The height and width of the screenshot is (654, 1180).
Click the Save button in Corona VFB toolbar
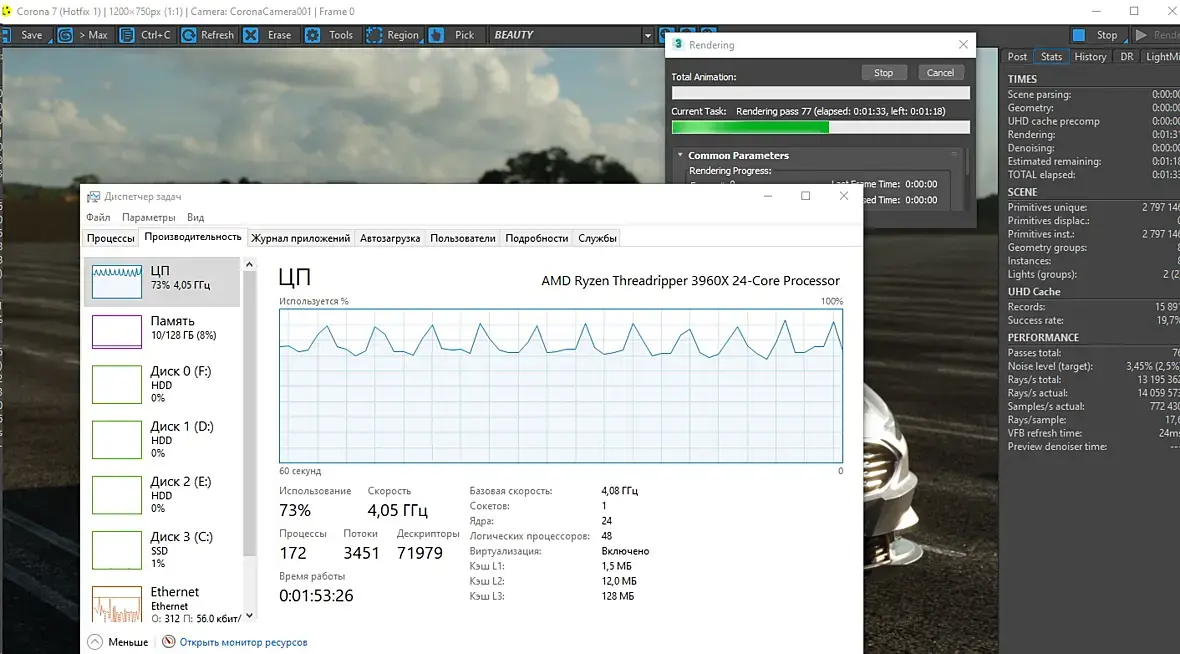pos(25,35)
